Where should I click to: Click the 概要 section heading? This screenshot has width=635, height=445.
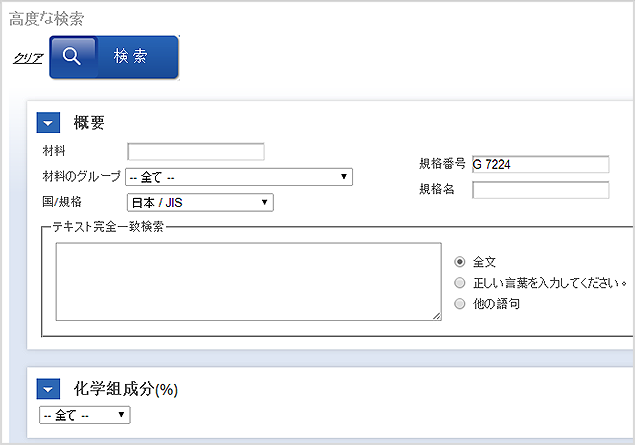coord(89,123)
